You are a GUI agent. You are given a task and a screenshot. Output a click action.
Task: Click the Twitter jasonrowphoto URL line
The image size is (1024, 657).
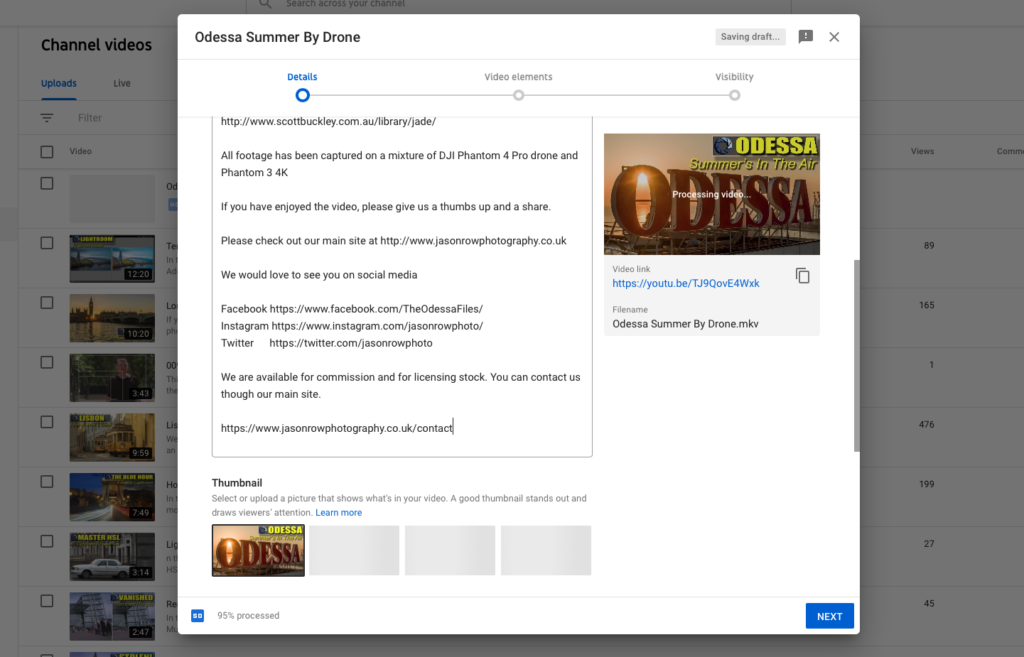[327, 343]
